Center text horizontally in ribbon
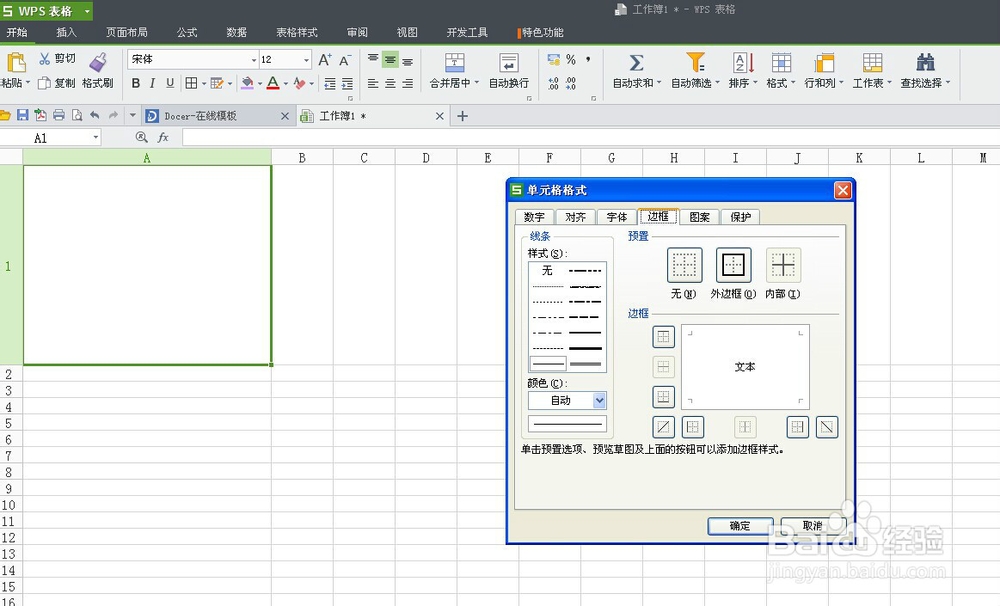 coord(390,84)
